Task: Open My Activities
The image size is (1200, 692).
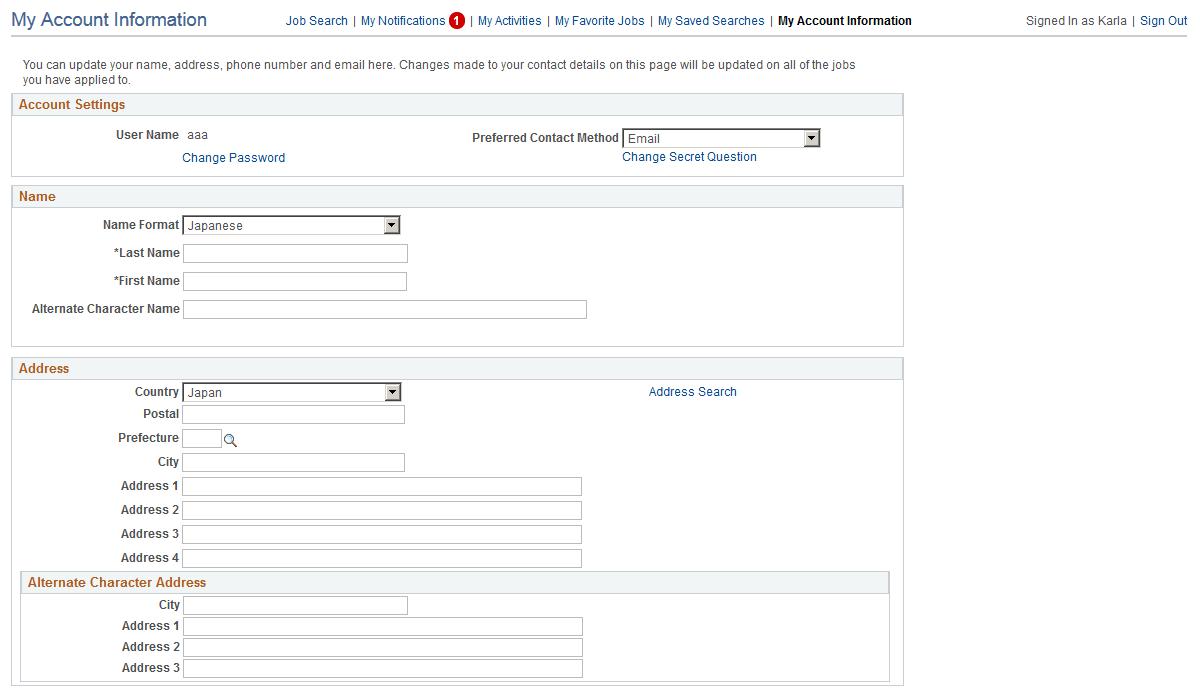Action: click(509, 20)
